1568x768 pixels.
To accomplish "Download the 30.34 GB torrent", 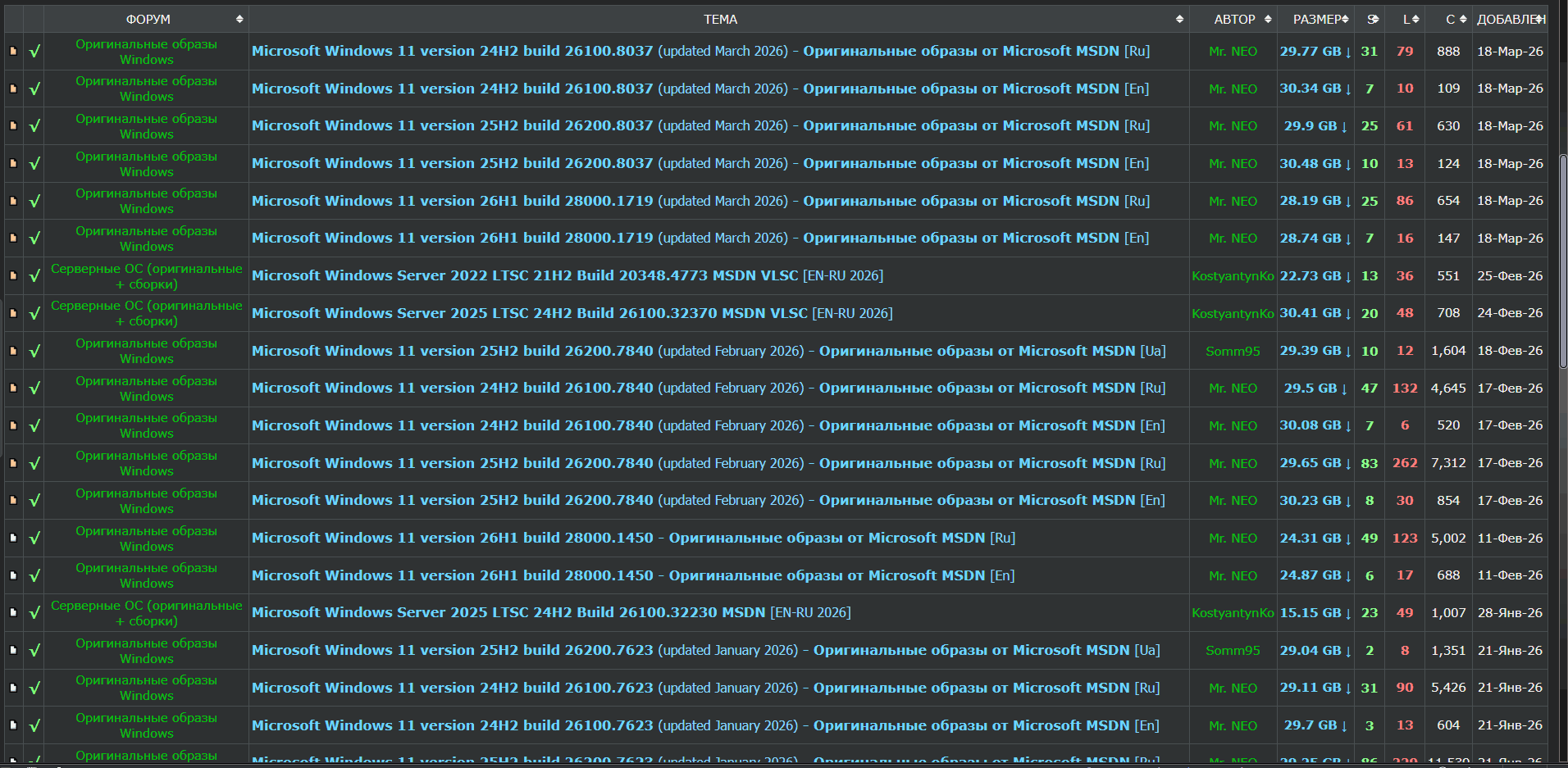I will tap(1315, 89).
